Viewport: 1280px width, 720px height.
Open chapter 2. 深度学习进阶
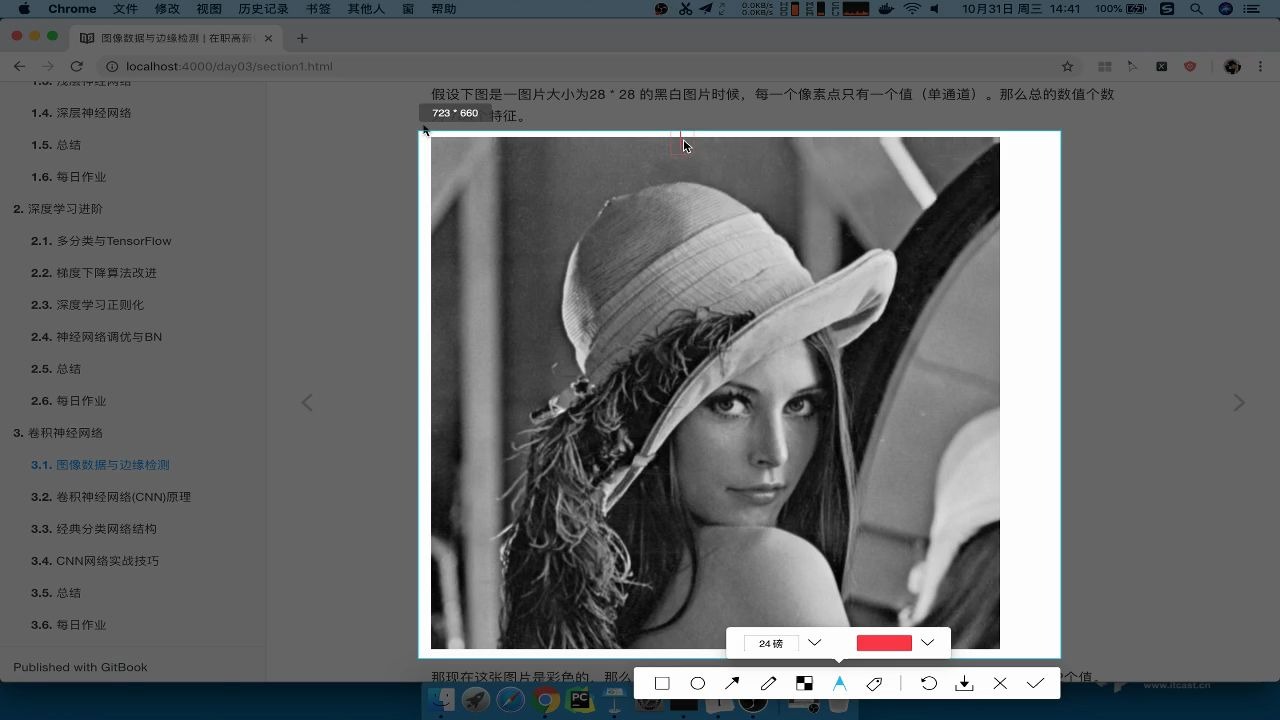(x=57, y=209)
